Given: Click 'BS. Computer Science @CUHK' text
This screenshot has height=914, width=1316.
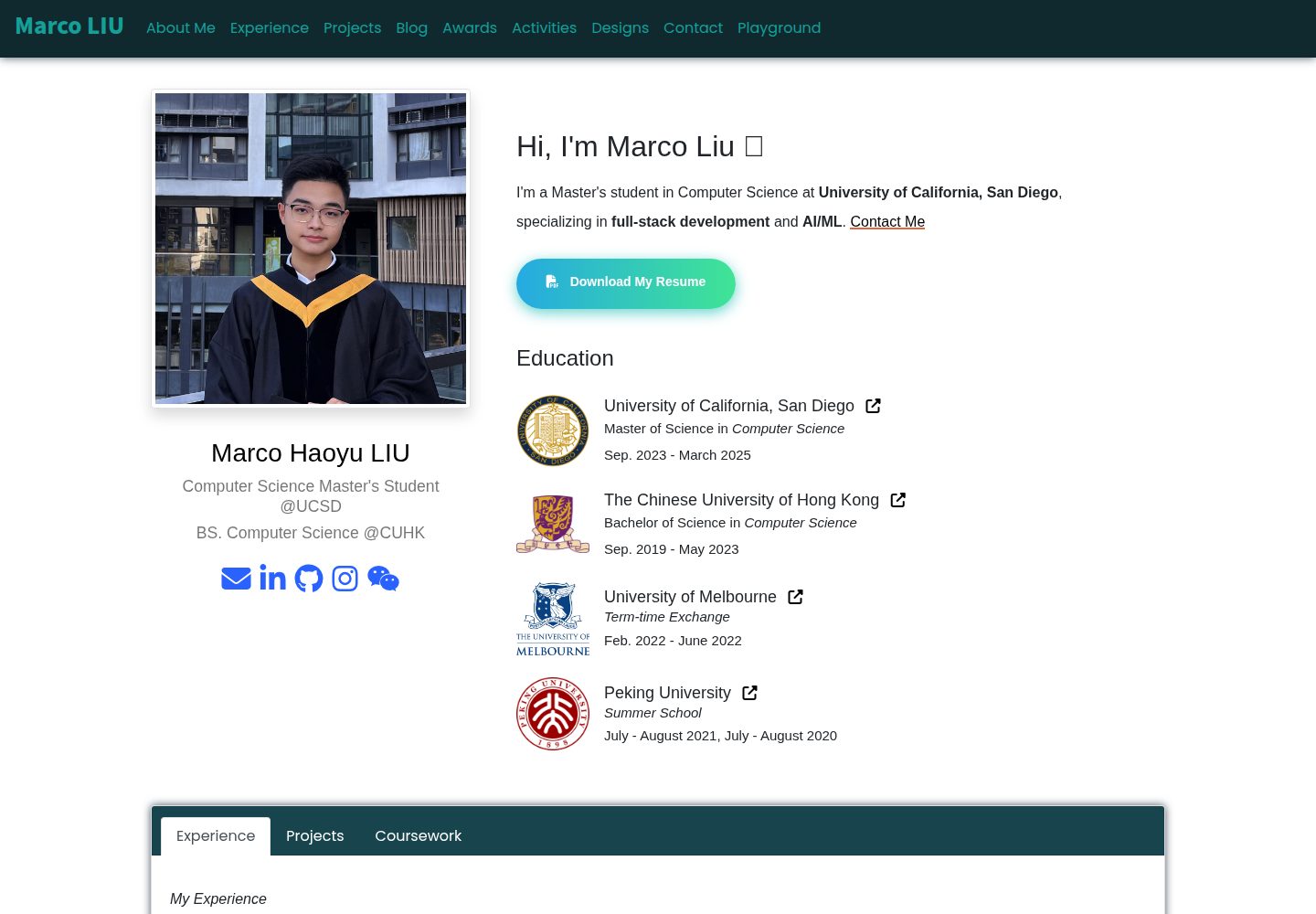Looking at the screenshot, I should pyautogui.click(x=311, y=533).
